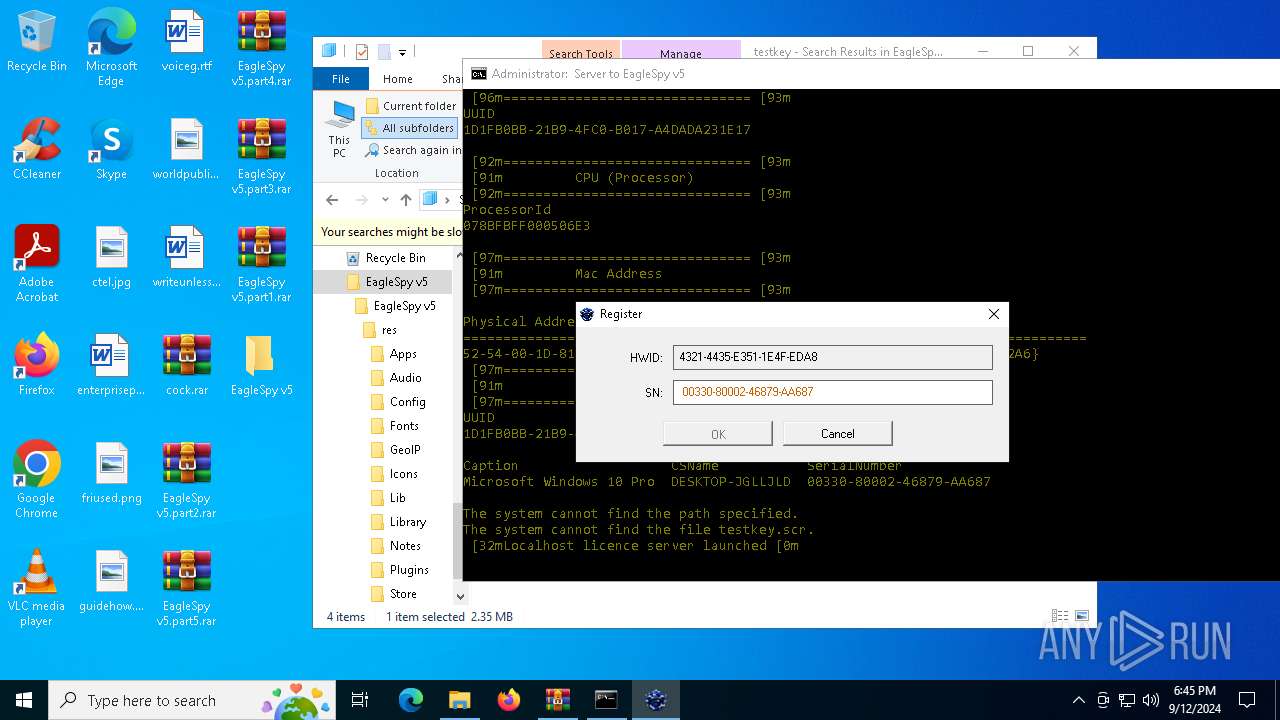Image resolution: width=1280 pixels, height=720 pixels.
Task: Switch to the Manage tab
Action: coord(681,53)
